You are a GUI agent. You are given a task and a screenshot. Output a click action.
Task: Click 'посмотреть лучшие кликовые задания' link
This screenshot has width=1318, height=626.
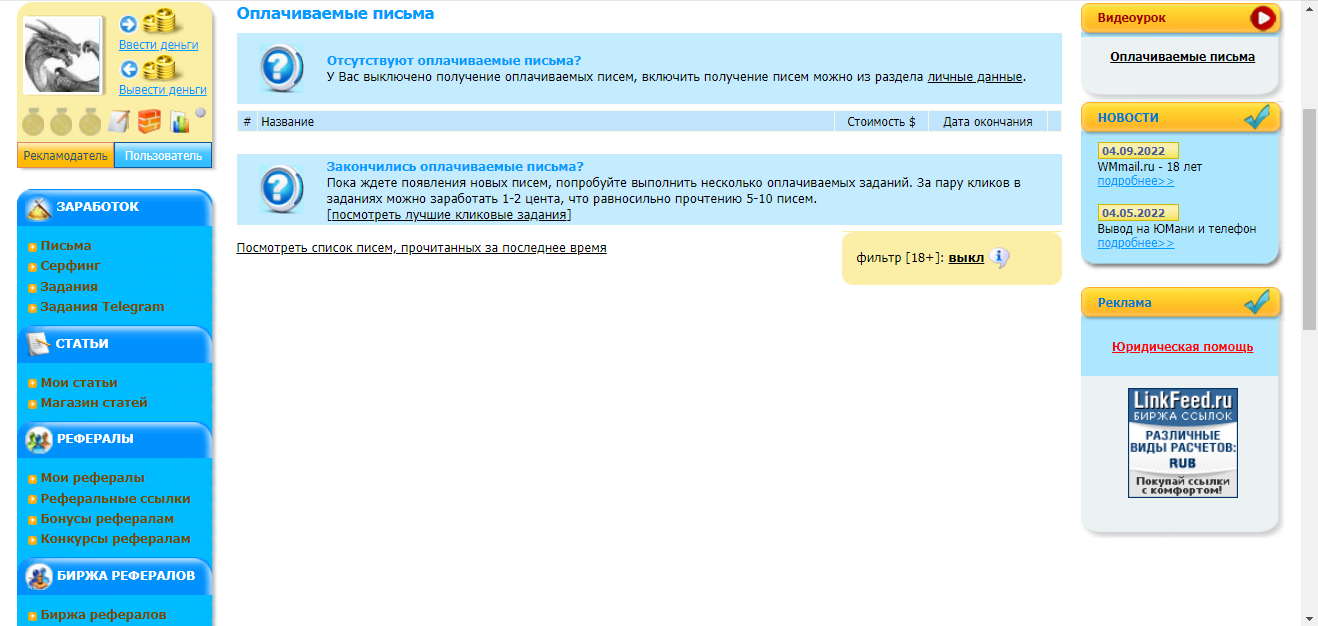[x=449, y=215]
